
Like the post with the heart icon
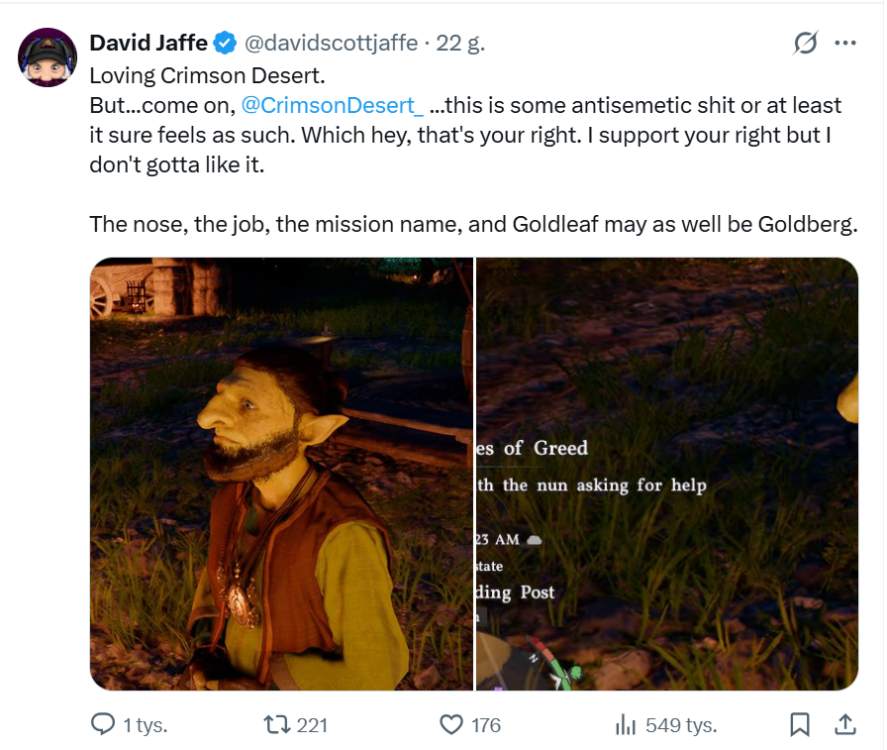coord(452,724)
